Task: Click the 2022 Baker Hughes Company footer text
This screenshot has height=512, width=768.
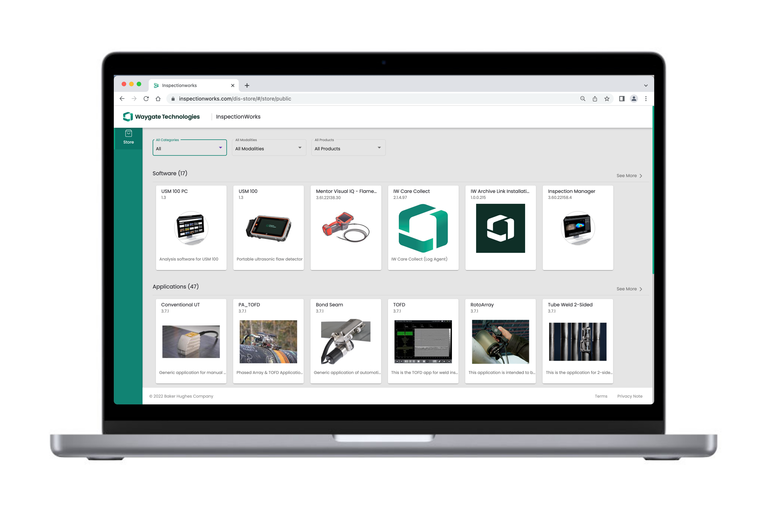Action: 181,396
